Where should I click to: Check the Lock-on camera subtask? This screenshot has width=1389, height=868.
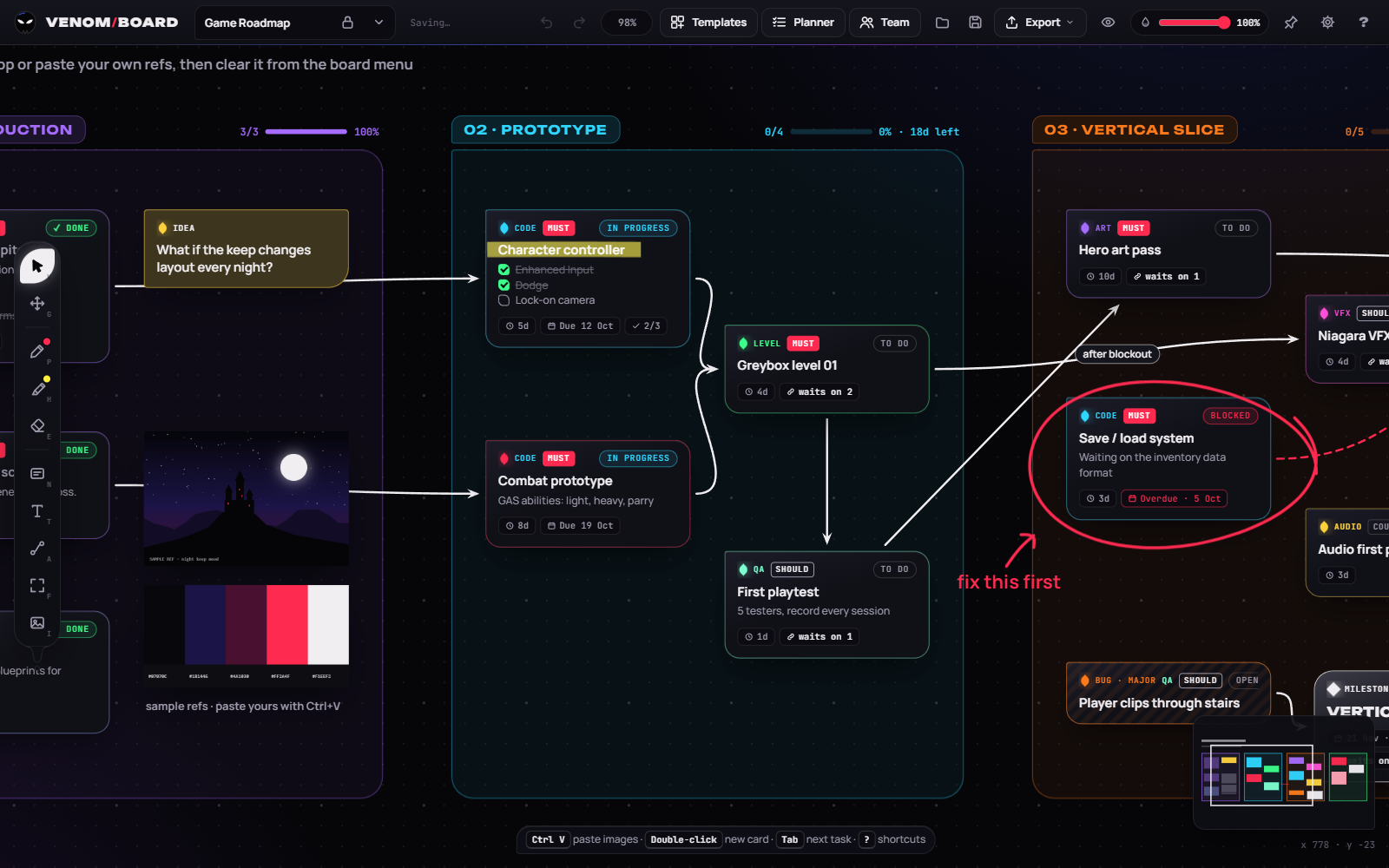504,300
